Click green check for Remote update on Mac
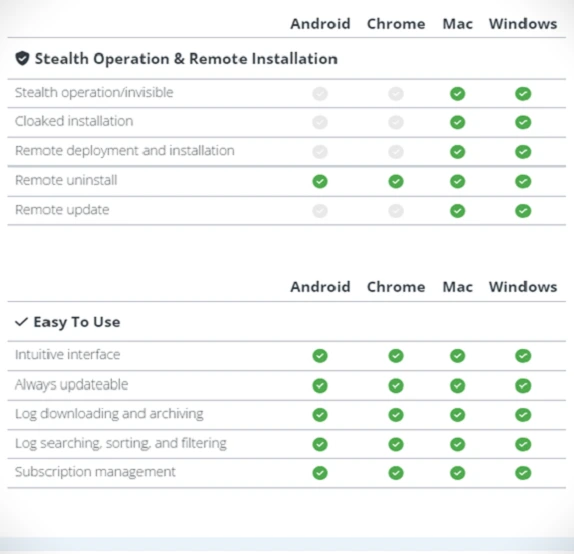Viewport: 574px width, 554px height. point(458,211)
